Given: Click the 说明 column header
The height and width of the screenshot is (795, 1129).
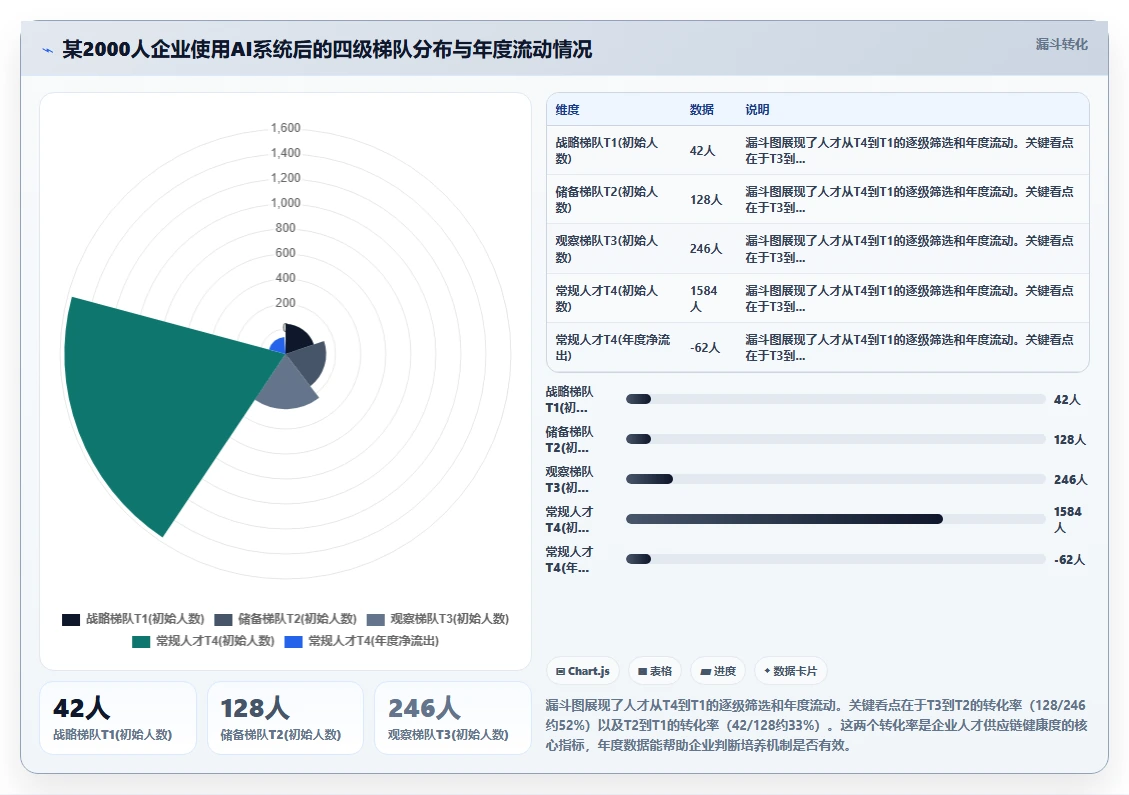Looking at the screenshot, I should (757, 109).
